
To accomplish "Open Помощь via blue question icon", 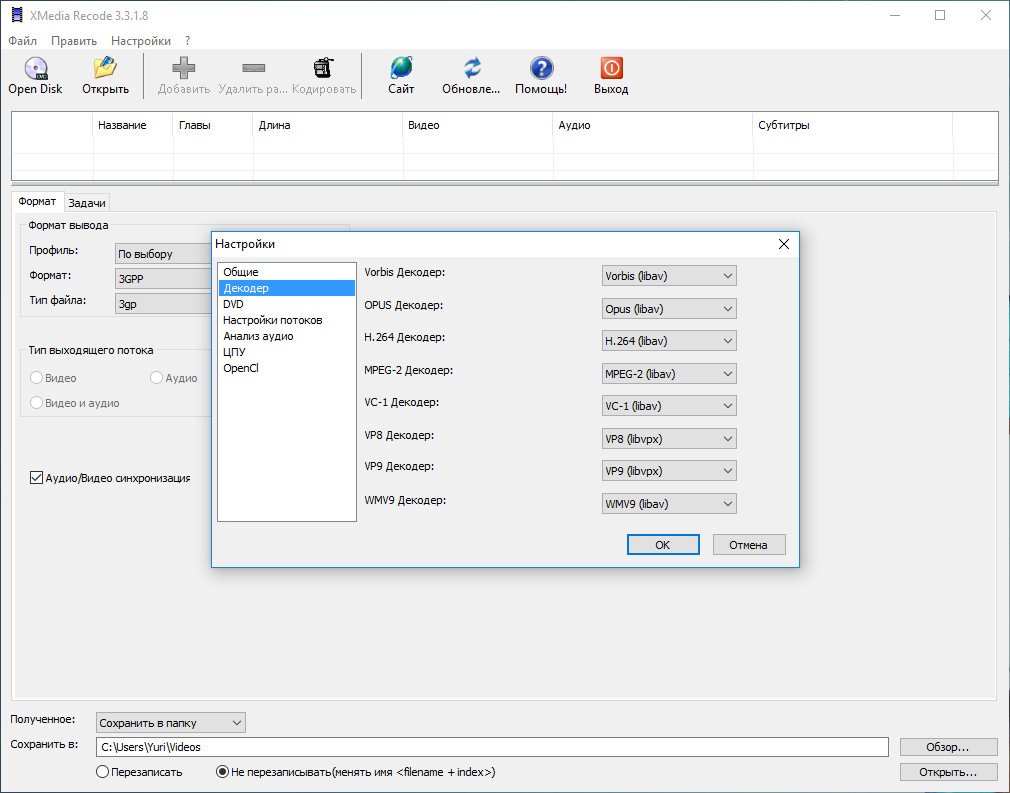I will click(x=541, y=69).
